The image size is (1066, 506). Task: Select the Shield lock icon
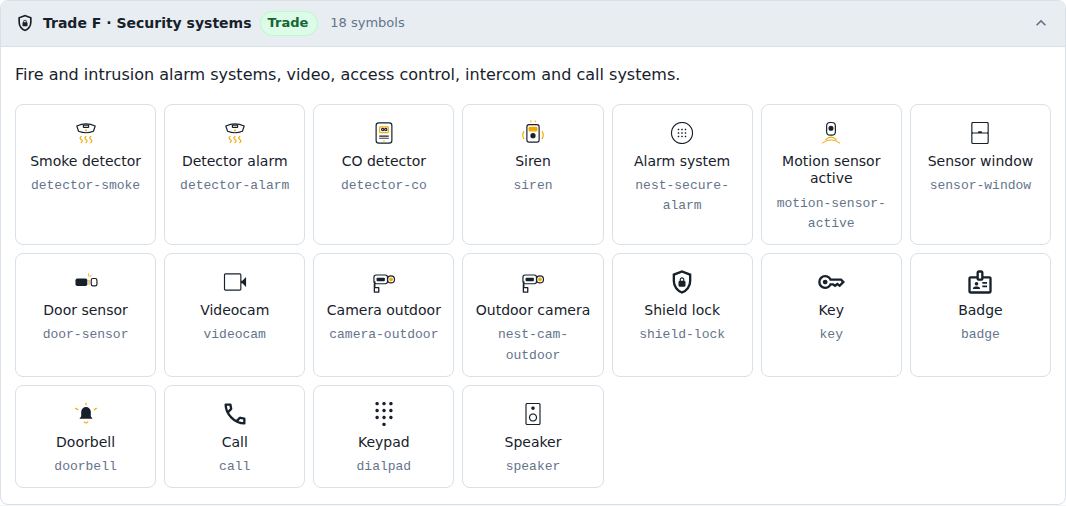coord(682,282)
